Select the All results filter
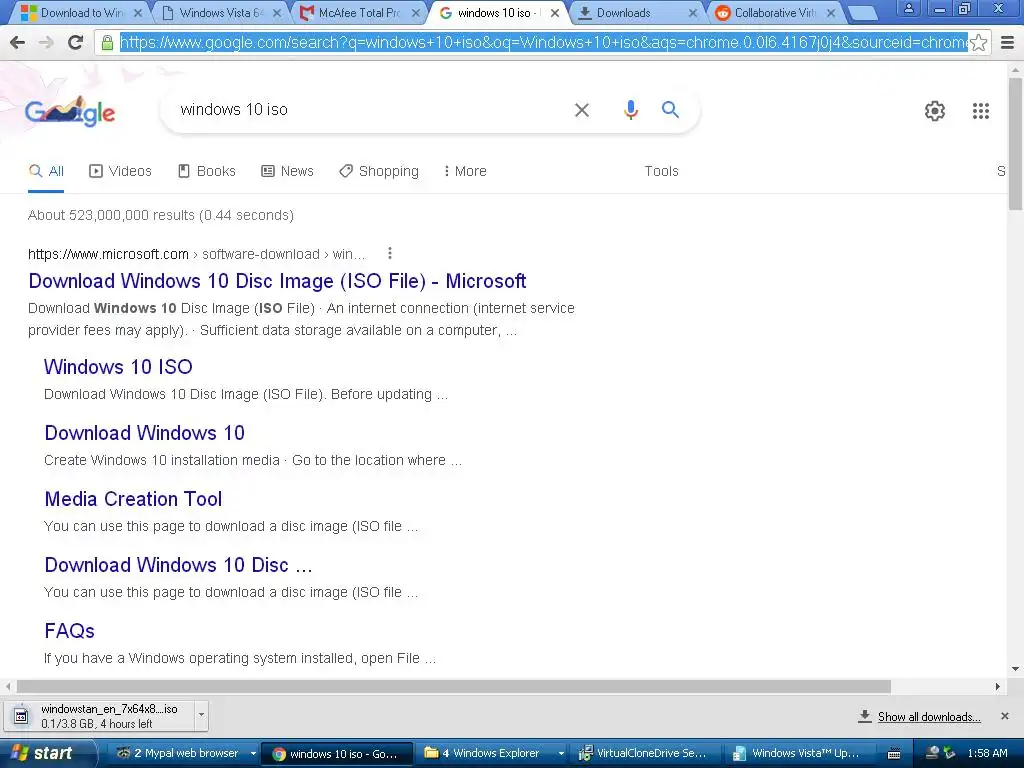 [46, 171]
